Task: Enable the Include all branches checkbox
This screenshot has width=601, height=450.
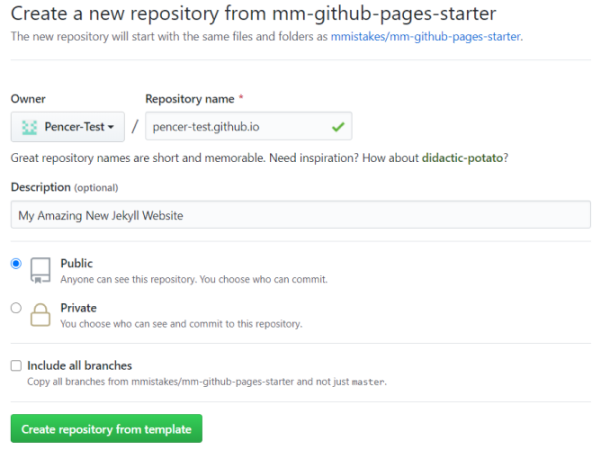Action: click(16, 366)
